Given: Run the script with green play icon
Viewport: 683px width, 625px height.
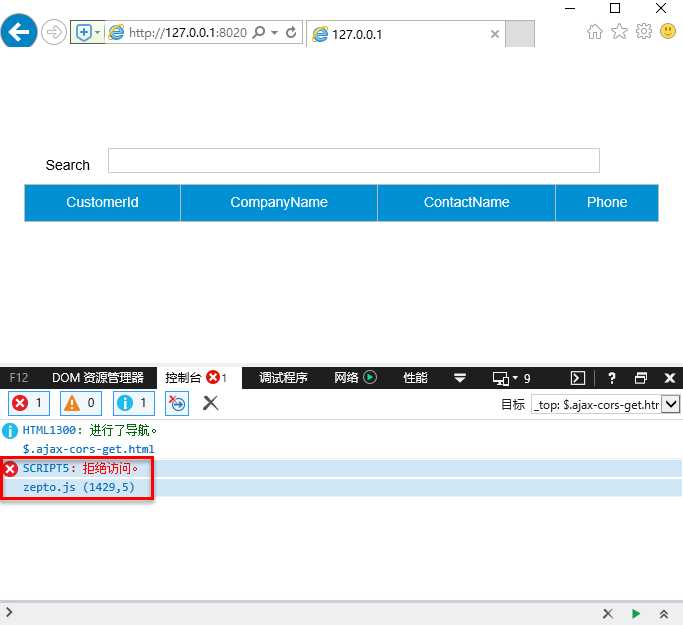Looking at the screenshot, I should pos(636,614).
